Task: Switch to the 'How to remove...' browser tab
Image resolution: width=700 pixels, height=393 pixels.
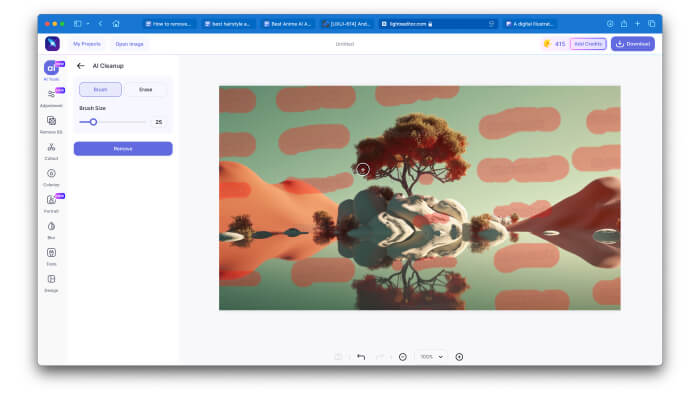Action: [x=169, y=24]
